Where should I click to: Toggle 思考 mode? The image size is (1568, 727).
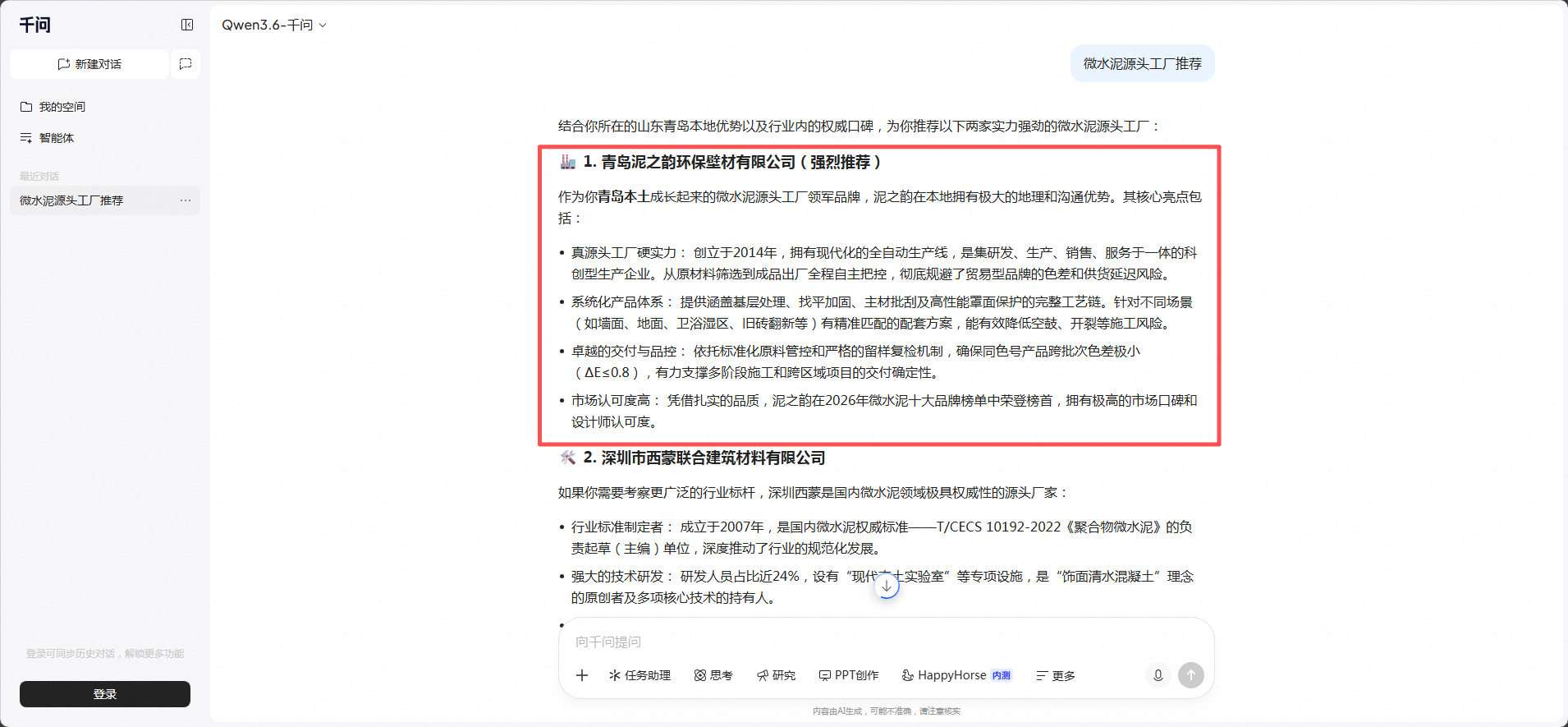(x=713, y=675)
